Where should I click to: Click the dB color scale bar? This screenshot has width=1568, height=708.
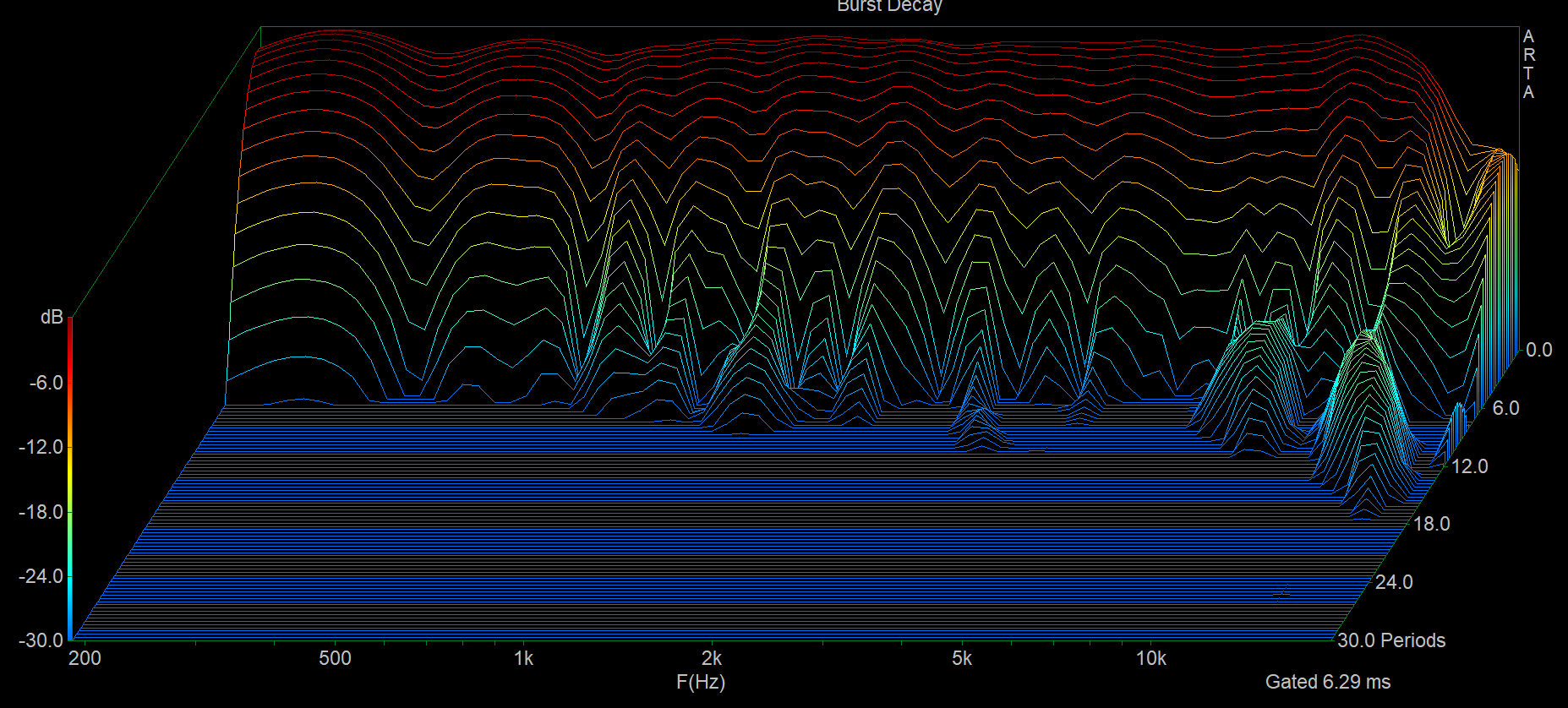(70, 477)
